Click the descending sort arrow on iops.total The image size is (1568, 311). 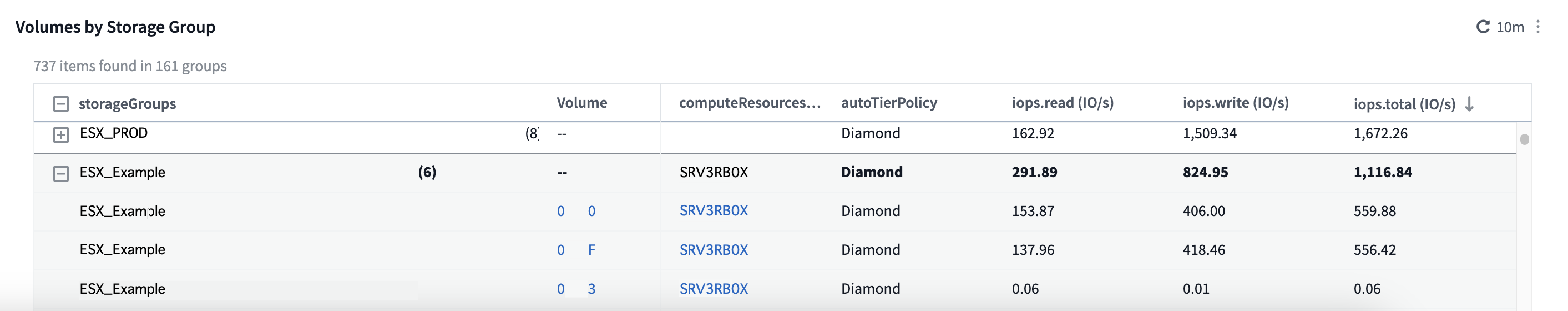coord(1469,104)
